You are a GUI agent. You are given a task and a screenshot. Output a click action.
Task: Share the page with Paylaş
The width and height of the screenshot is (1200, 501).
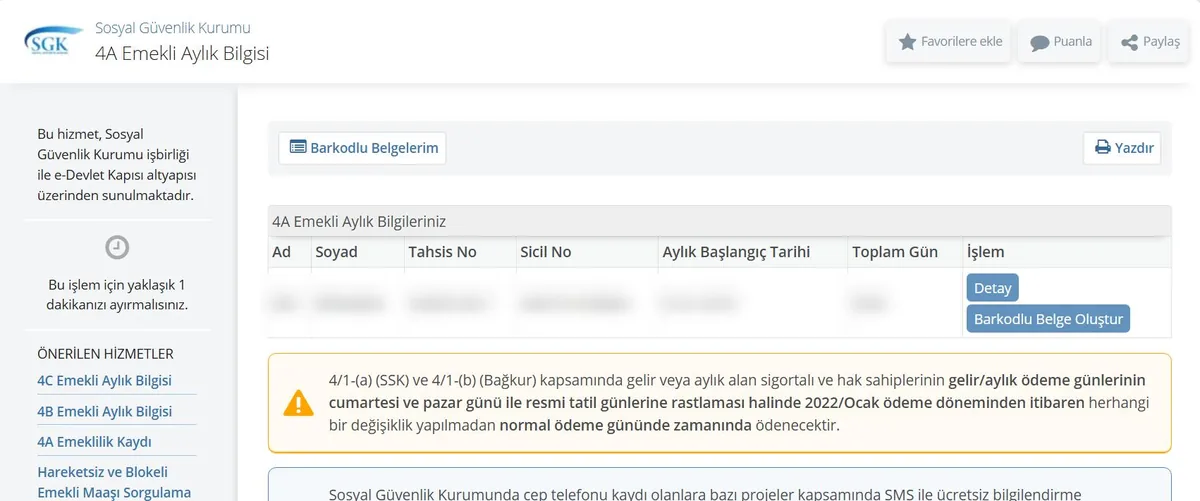1148,42
